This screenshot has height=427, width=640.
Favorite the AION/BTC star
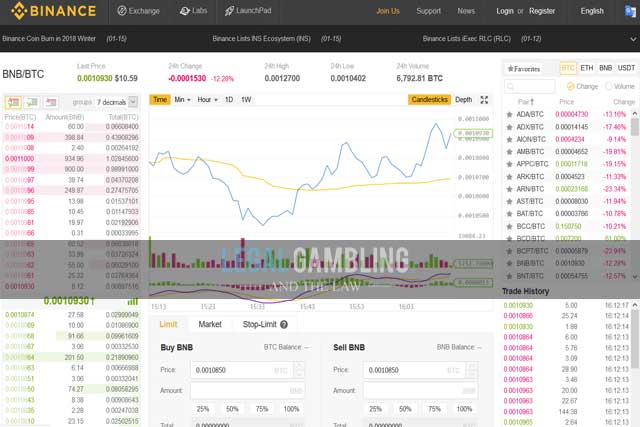tap(509, 140)
